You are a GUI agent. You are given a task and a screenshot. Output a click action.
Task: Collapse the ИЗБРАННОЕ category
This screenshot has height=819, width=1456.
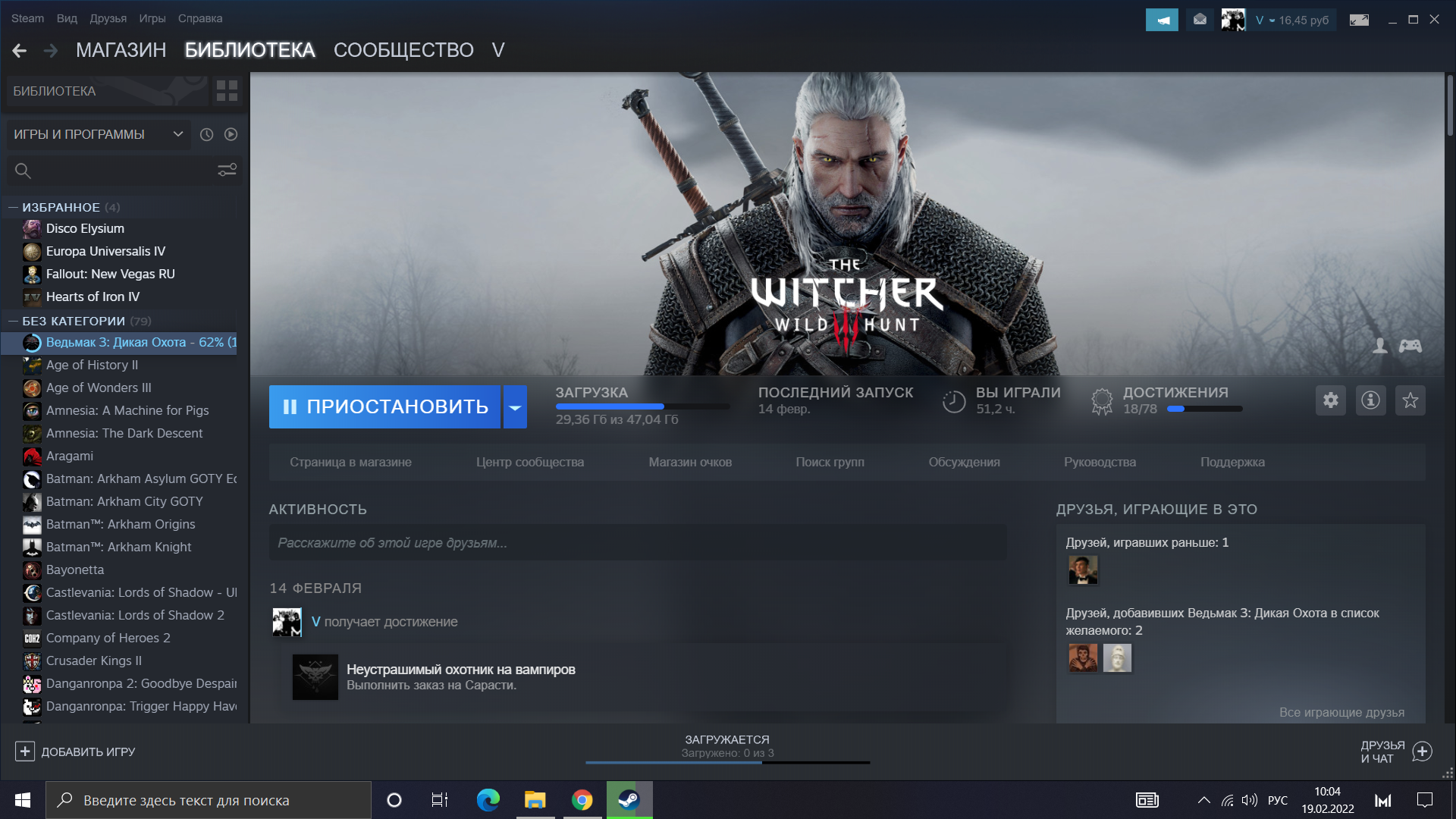pos(13,207)
